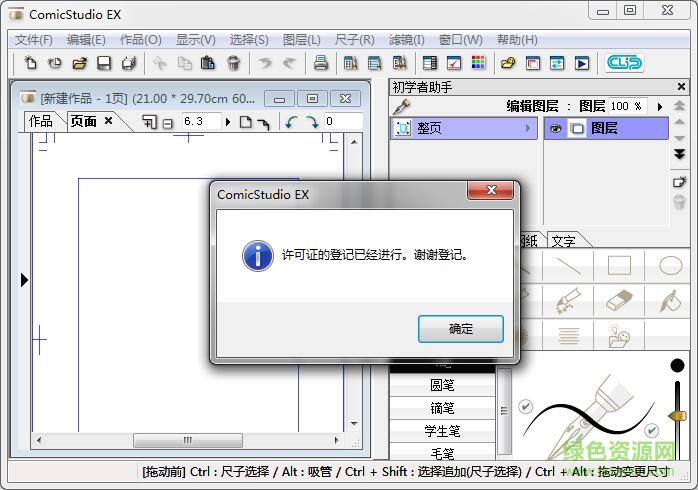Click double down arrow in layer panel
Viewport: 698px width, 490px height.
pos(679,154)
